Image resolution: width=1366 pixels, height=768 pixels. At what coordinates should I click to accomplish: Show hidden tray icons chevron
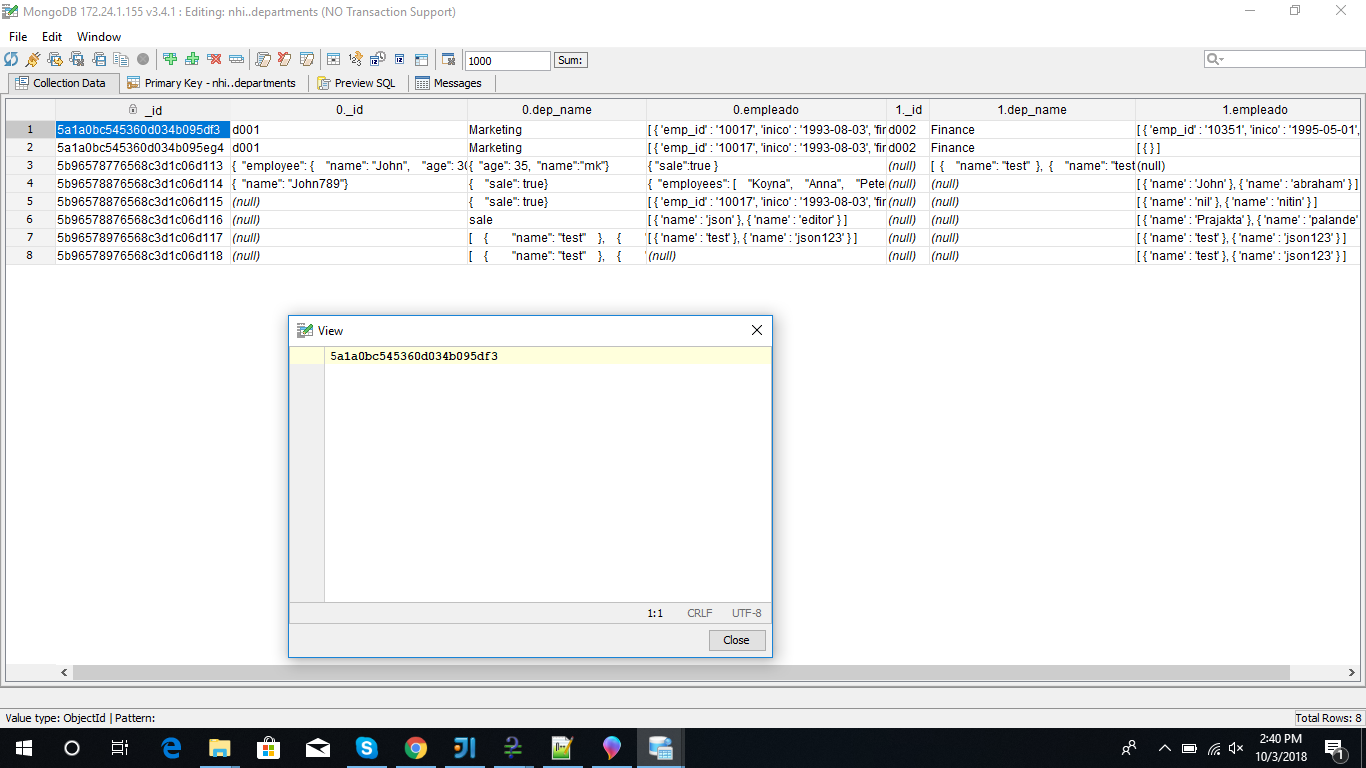pos(1164,748)
